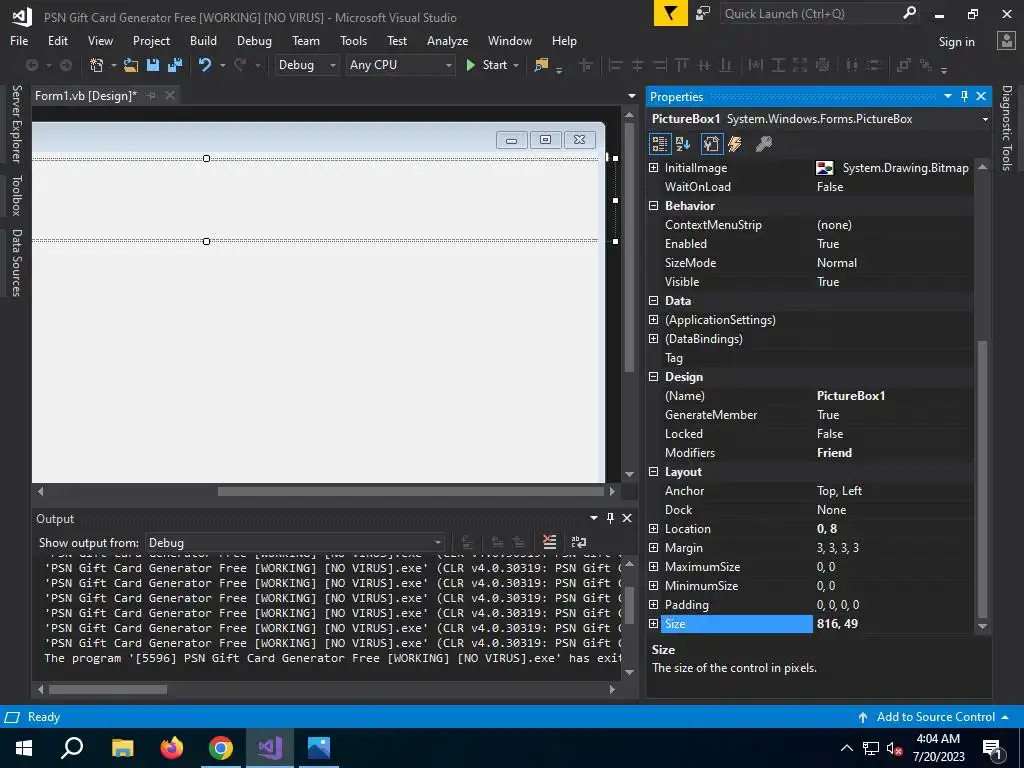Open Firefox from the taskbar

(x=172, y=748)
